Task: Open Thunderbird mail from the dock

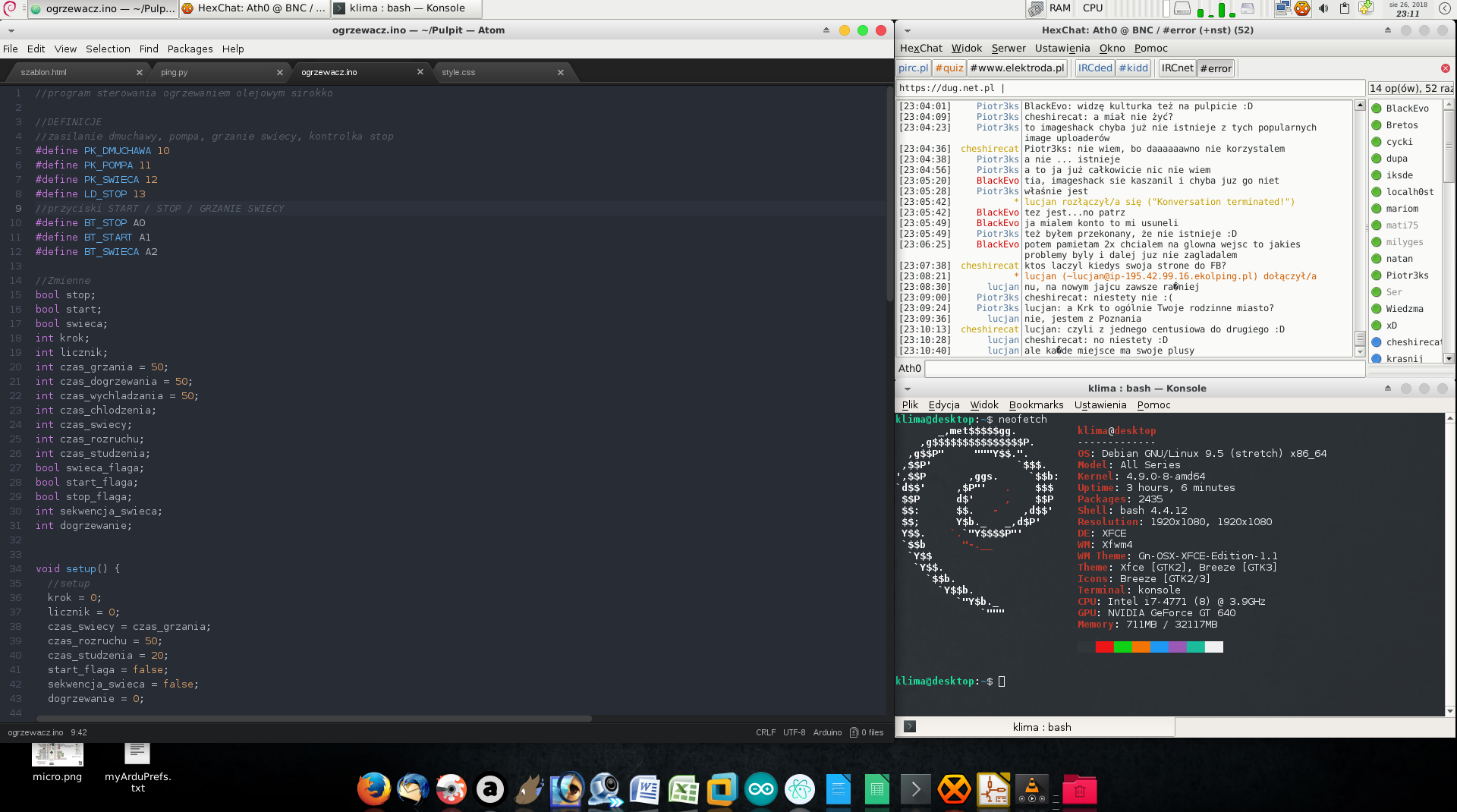Action: click(x=413, y=789)
